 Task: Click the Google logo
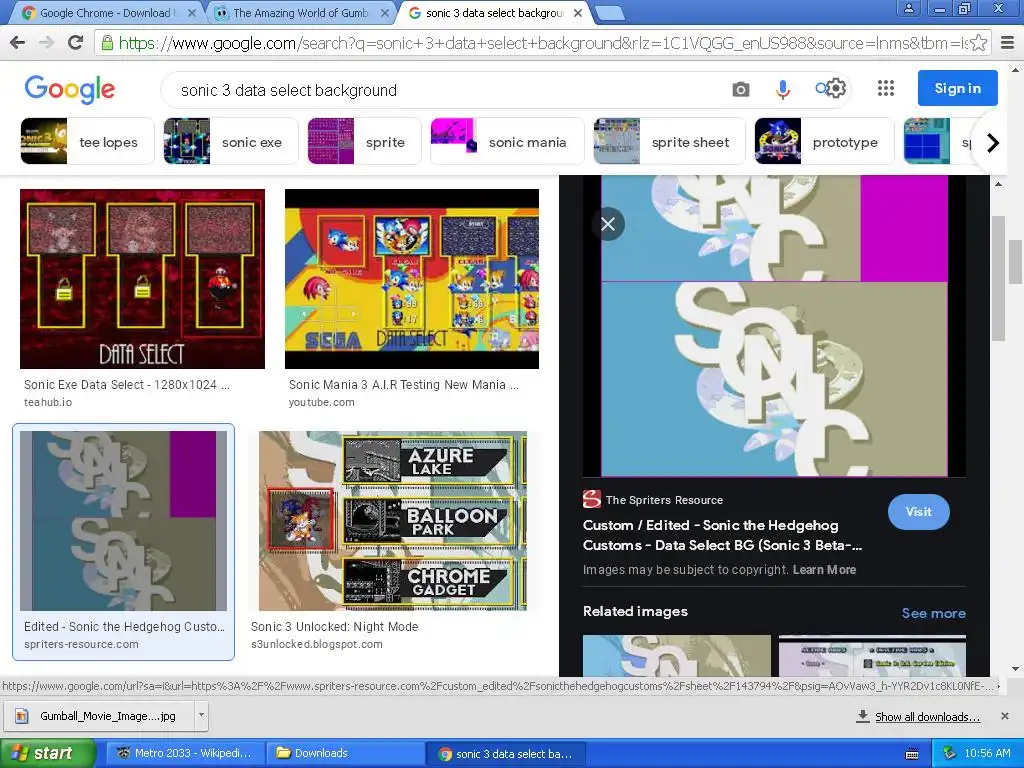pos(70,89)
